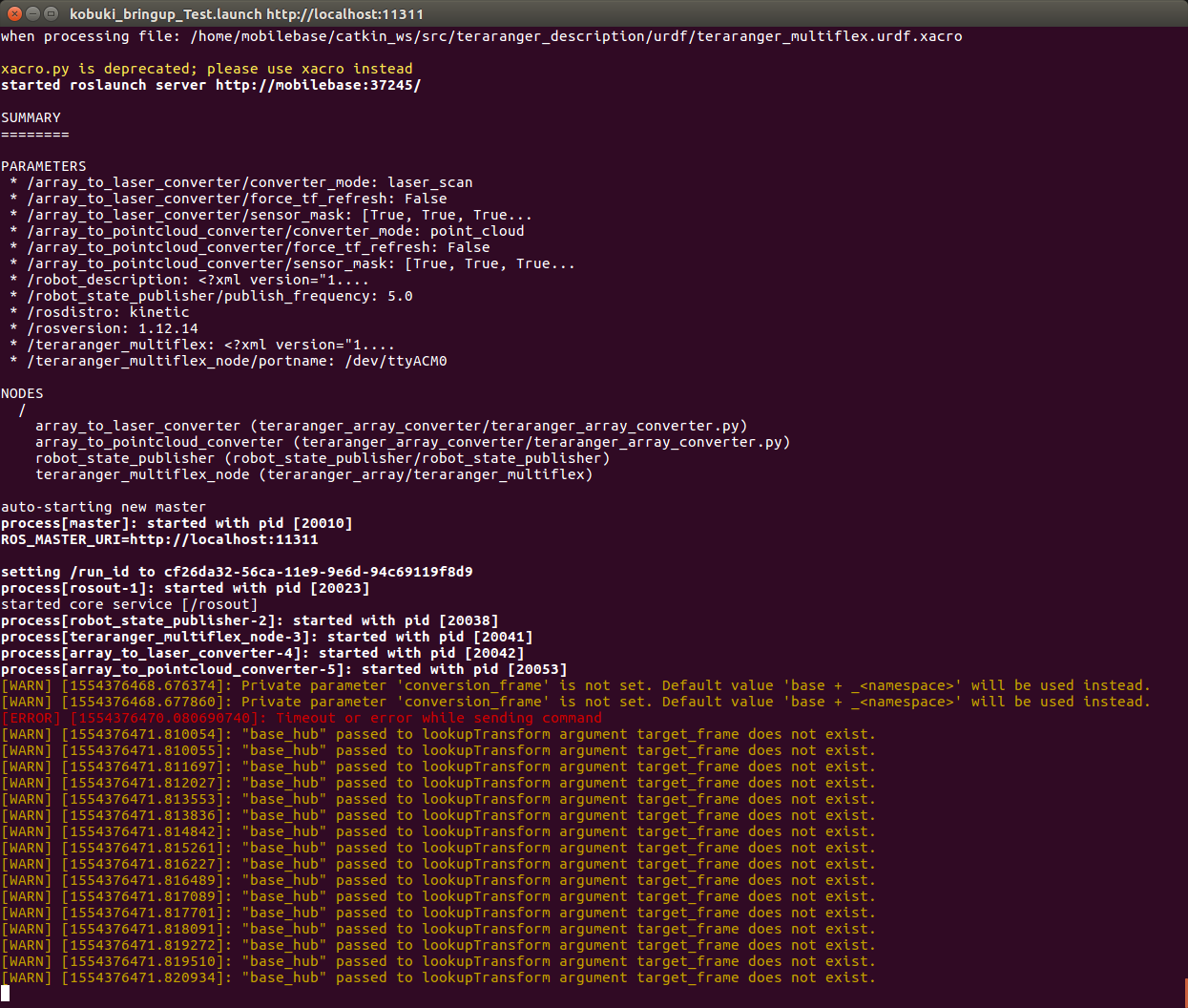Click the /rosdistro: kinetic line
Screen dimensions: 1188x1008
pyautogui.click(x=99, y=312)
